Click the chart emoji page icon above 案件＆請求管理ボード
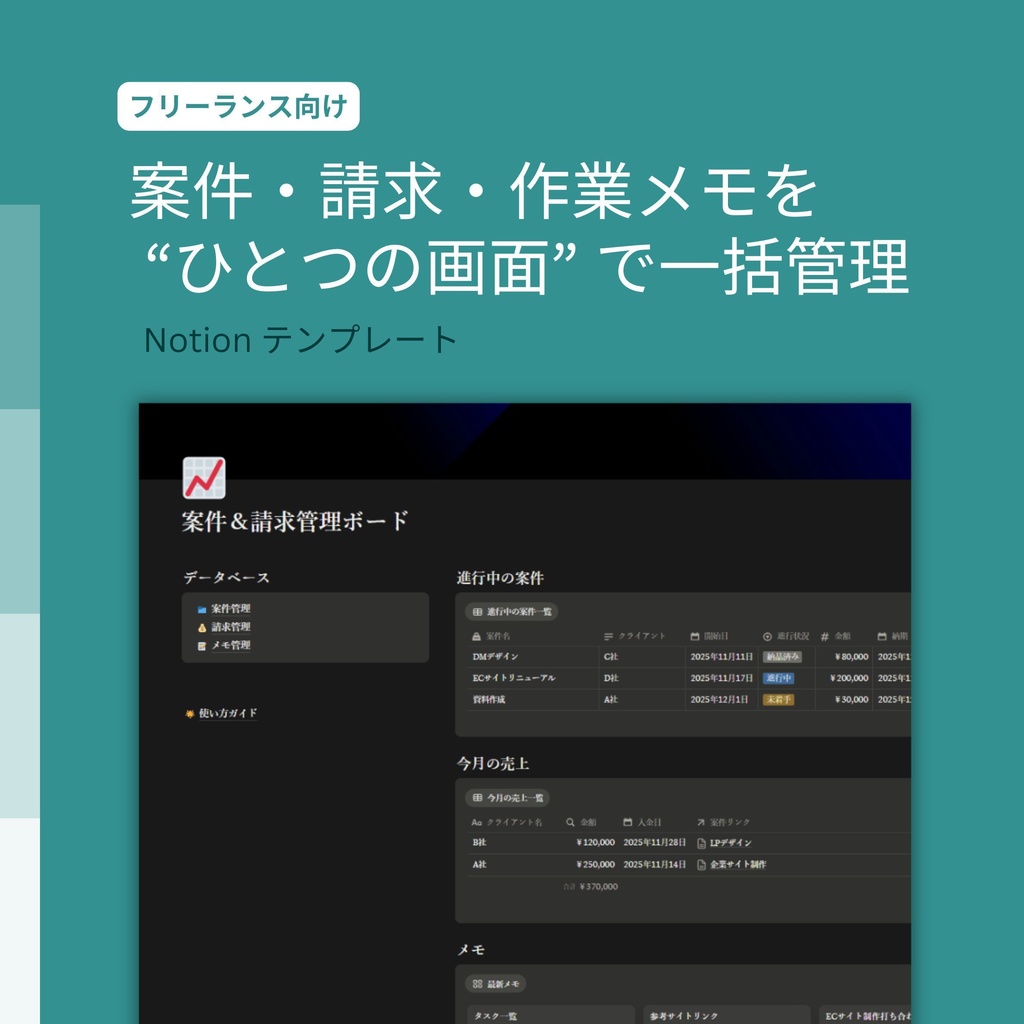The image size is (1024, 1024). (203, 478)
